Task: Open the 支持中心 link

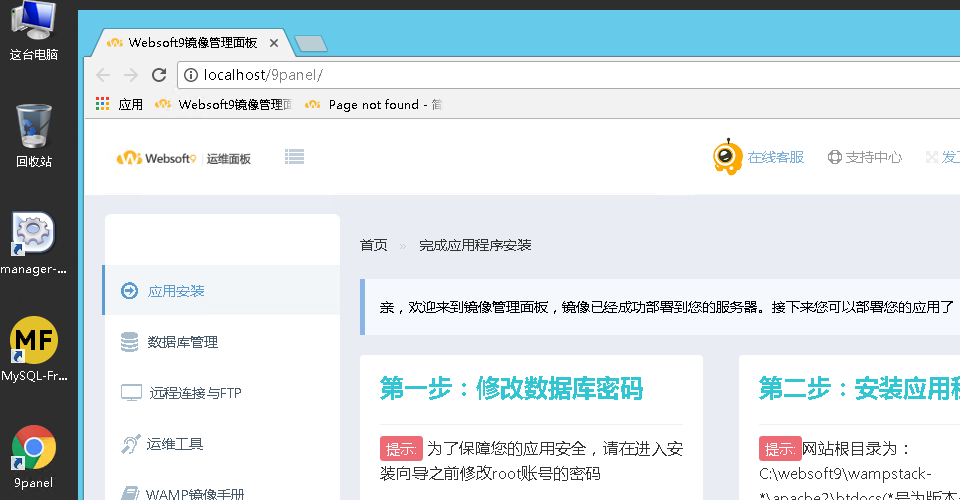Action: [874, 157]
